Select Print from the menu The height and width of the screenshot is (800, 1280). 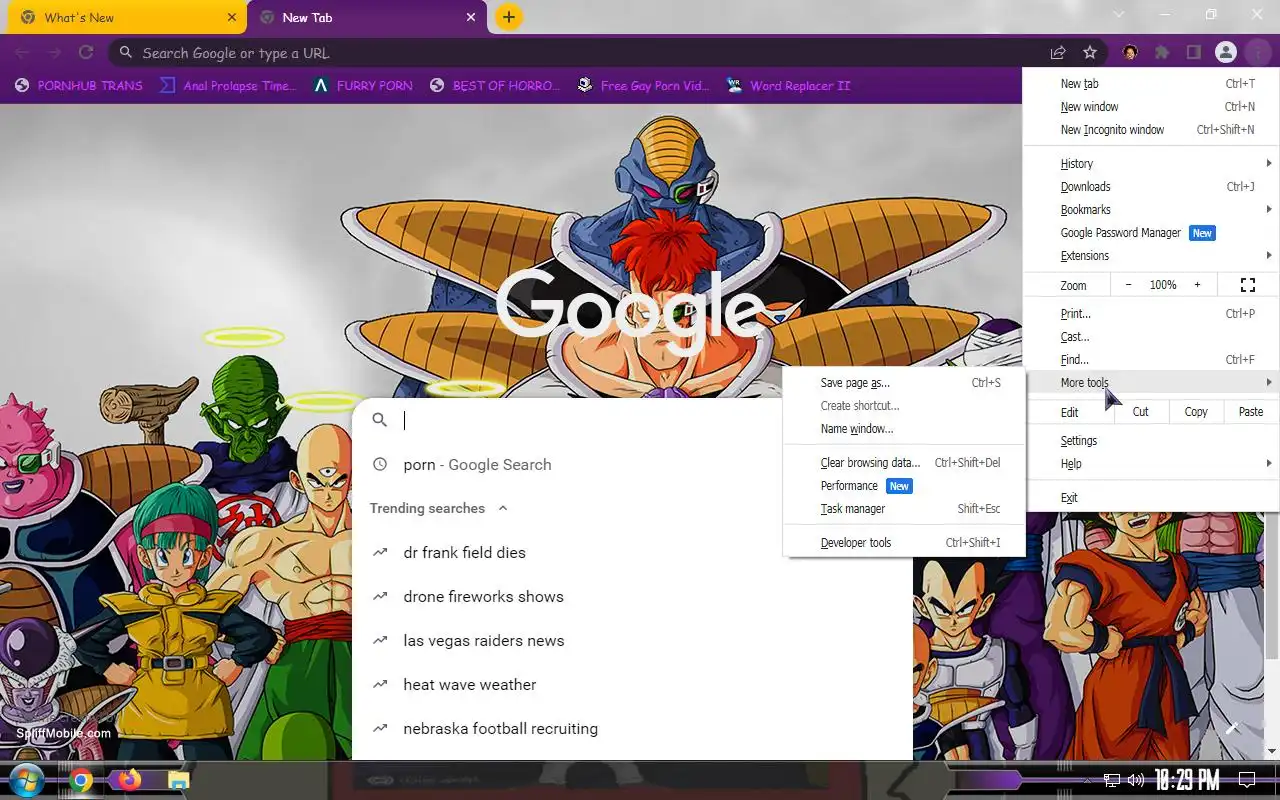click(1151, 314)
